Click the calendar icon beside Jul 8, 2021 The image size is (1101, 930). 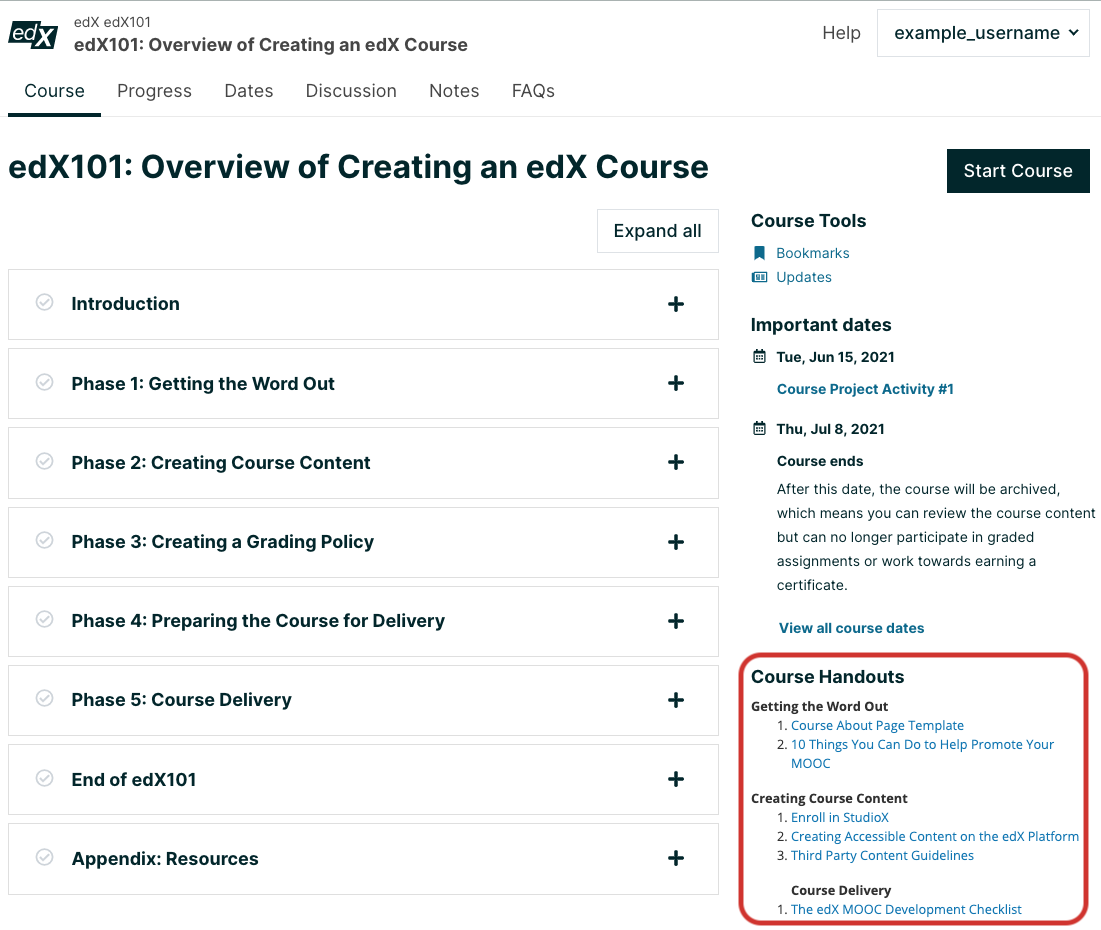pos(758,429)
